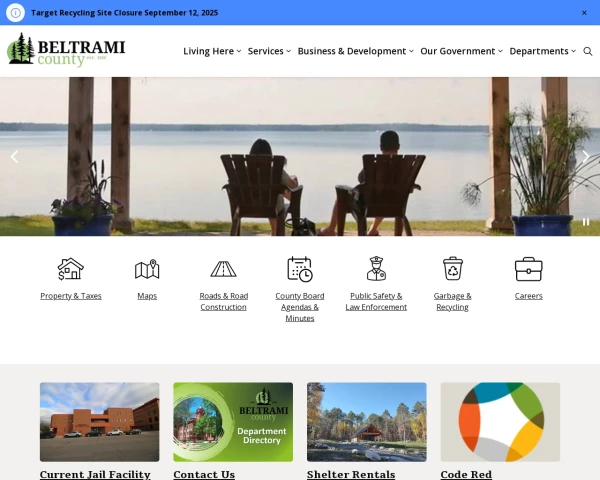
Task: Open the Garbage & Recycling bin icon
Action: 452,269
